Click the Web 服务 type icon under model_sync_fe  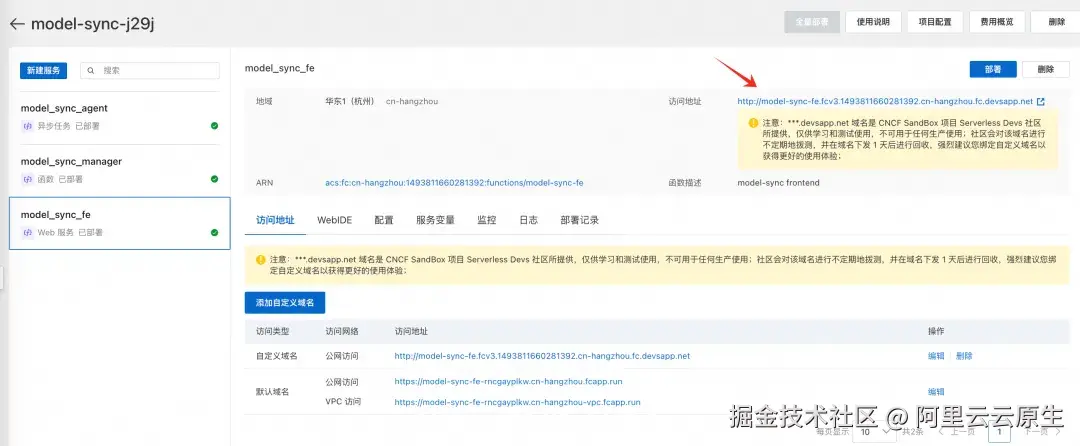28,233
